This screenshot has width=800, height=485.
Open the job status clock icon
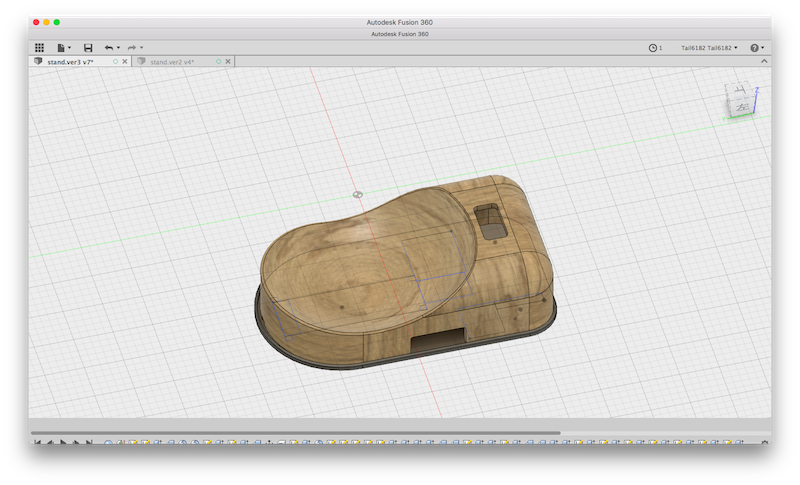(x=653, y=47)
